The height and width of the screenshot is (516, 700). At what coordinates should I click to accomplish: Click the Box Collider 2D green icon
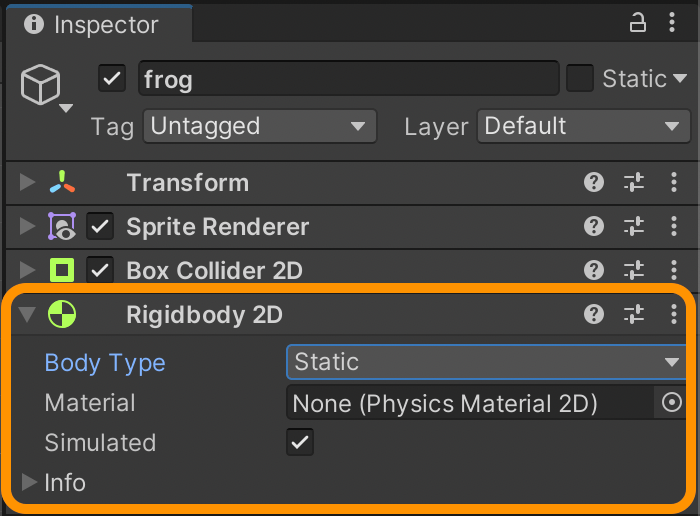[62, 270]
